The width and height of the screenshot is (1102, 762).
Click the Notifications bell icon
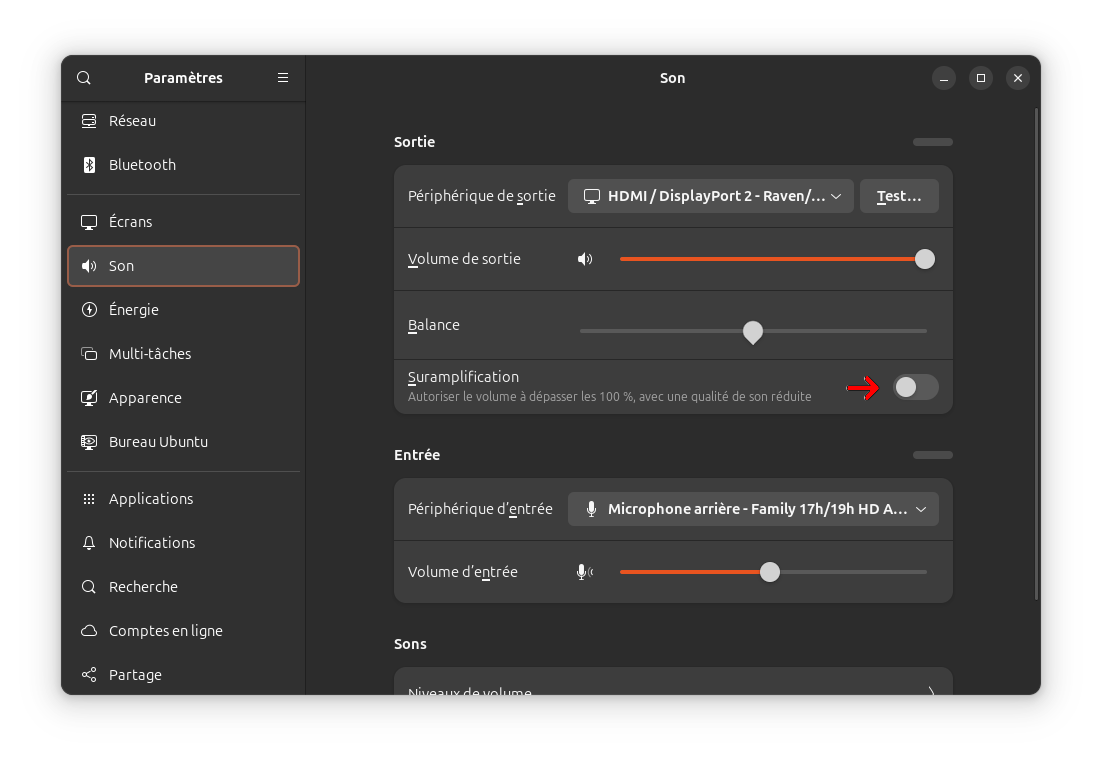tap(89, 543)
